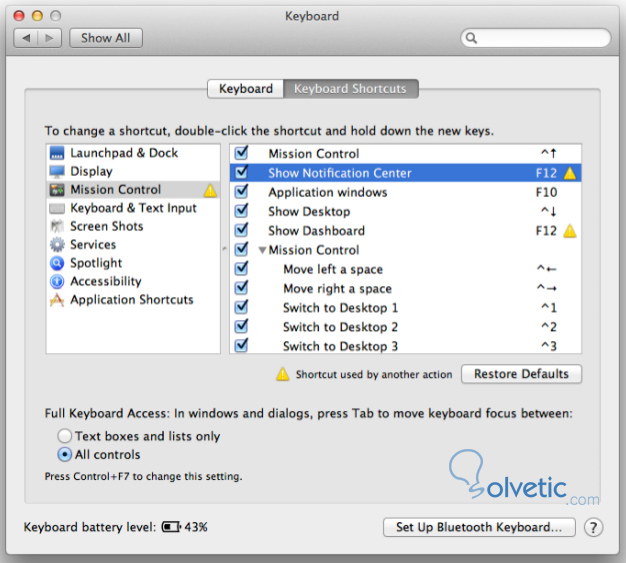This screenshot has width=626, height=563.
Task: Select the All controls radio button
Action: 64,454
